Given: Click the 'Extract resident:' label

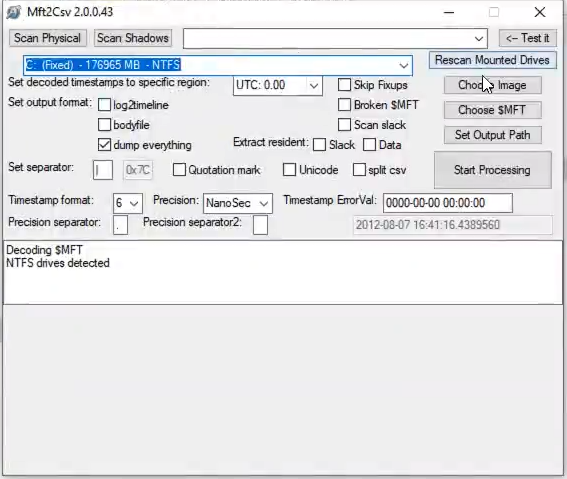Looking at the screenshot, I should click(x=271, y=142).
